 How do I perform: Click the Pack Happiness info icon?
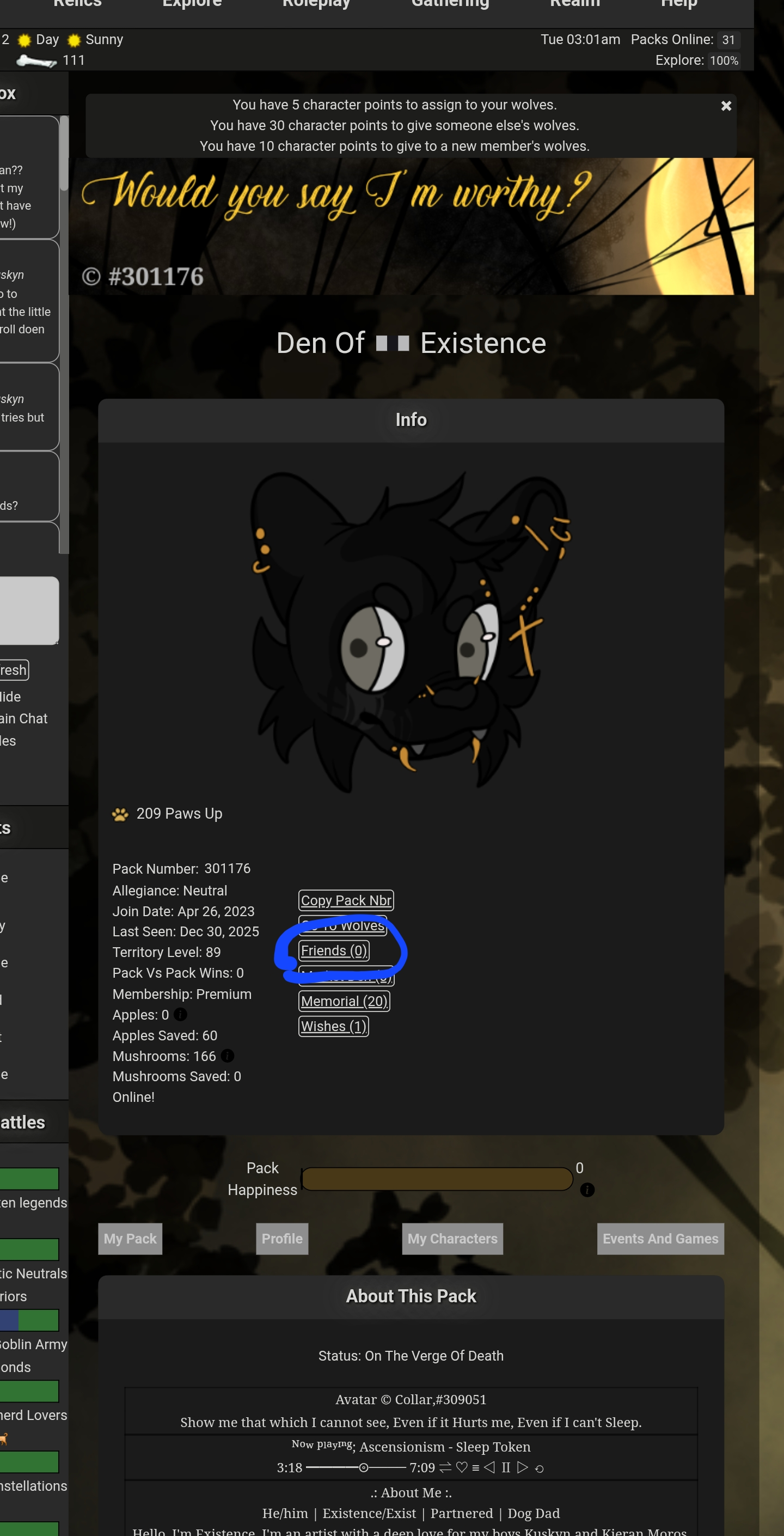[x=587, y=1190]
